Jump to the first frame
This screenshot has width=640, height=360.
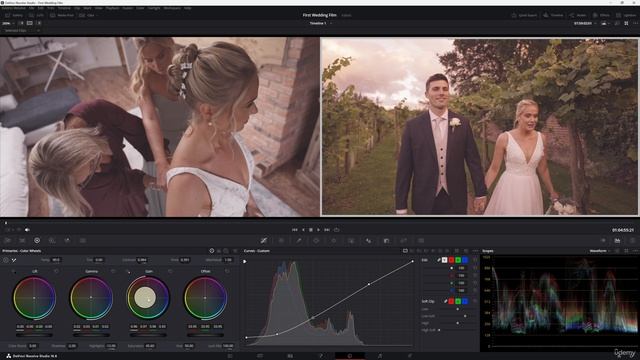pos(294,230)
